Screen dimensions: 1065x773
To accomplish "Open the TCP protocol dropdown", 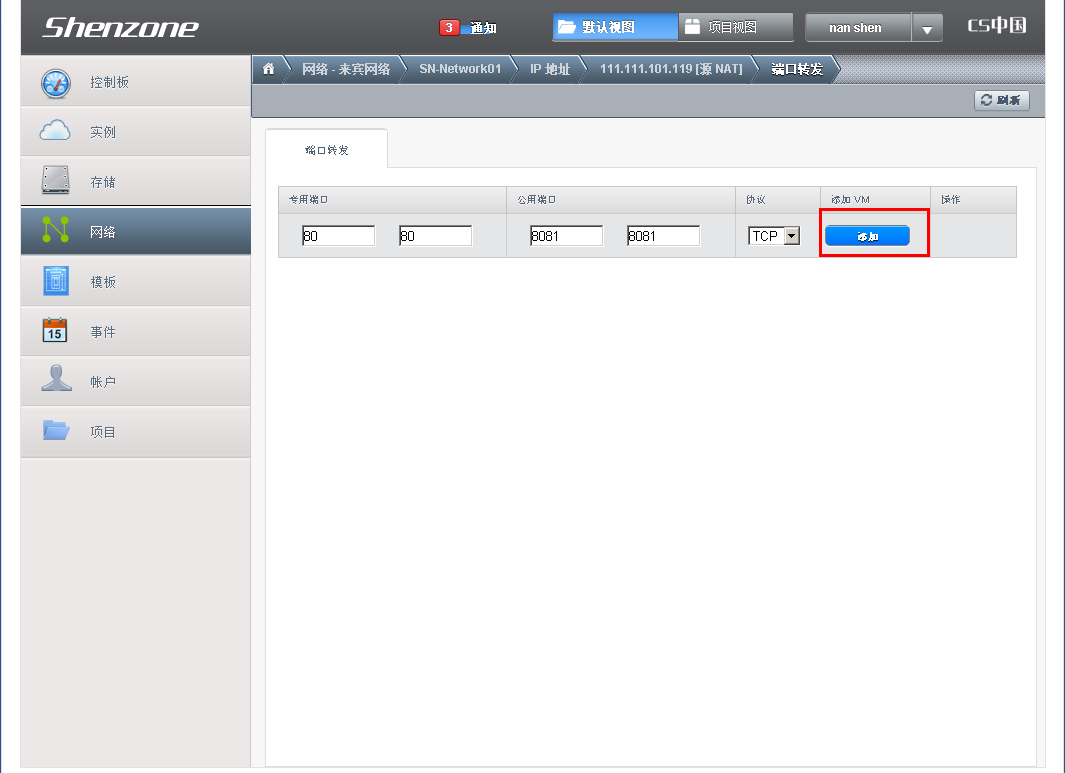I will pos(775,236).
